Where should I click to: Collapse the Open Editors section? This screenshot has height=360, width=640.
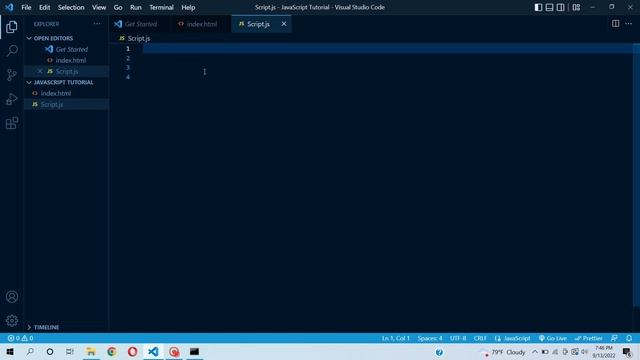(53, 38)
